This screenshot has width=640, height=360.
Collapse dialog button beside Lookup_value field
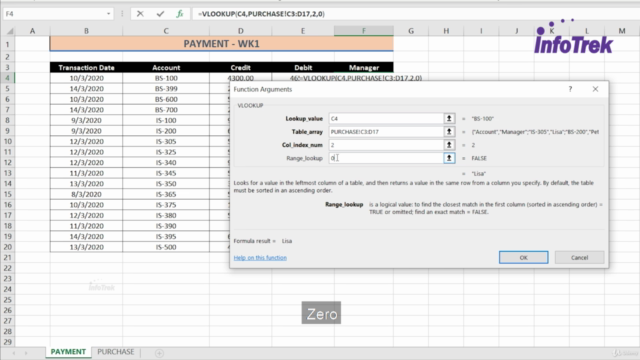point(449,118)
